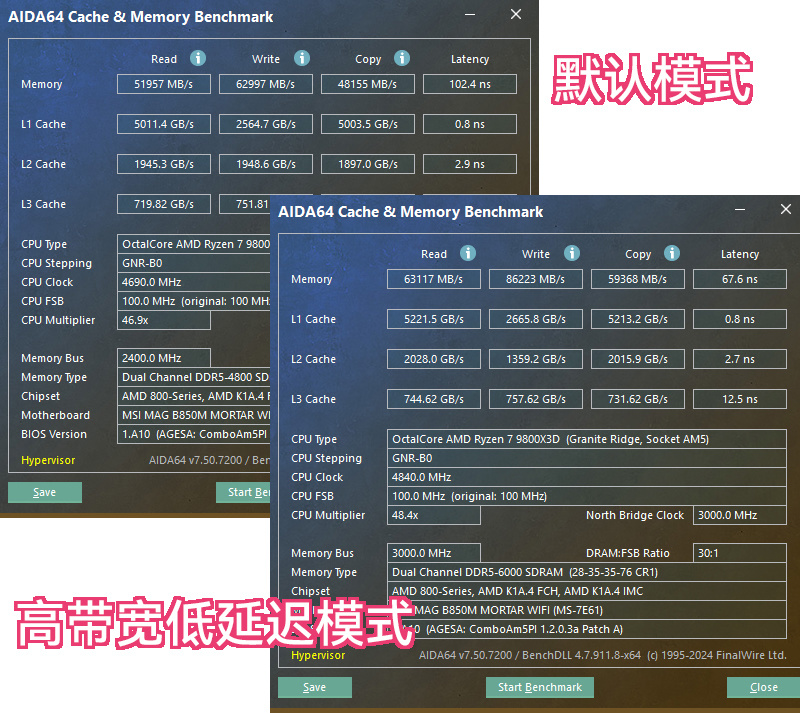Click back window Motherboard MSI MAG B850M field

[x=194, y=415]
